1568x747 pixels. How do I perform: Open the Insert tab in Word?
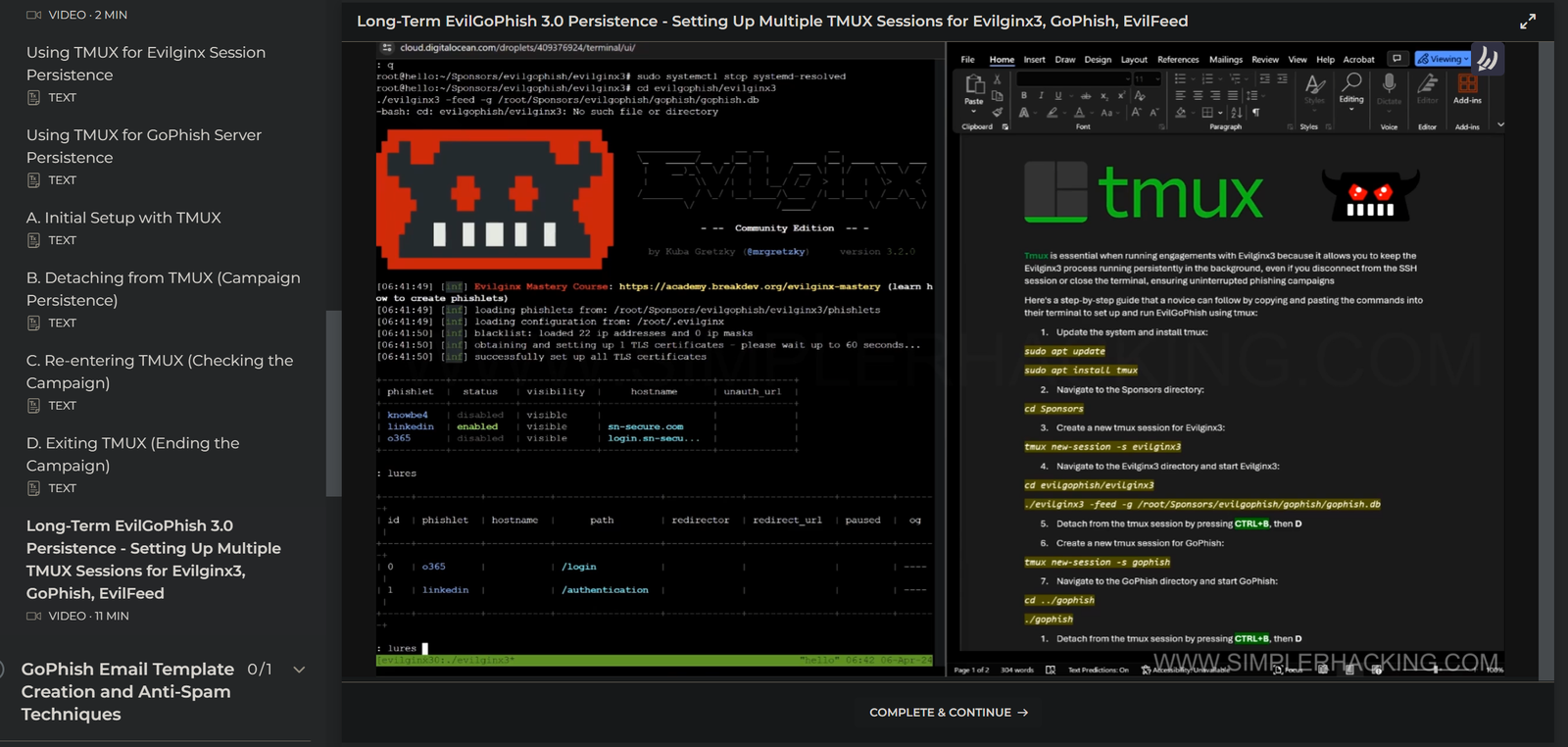(x=1034, y=60)
